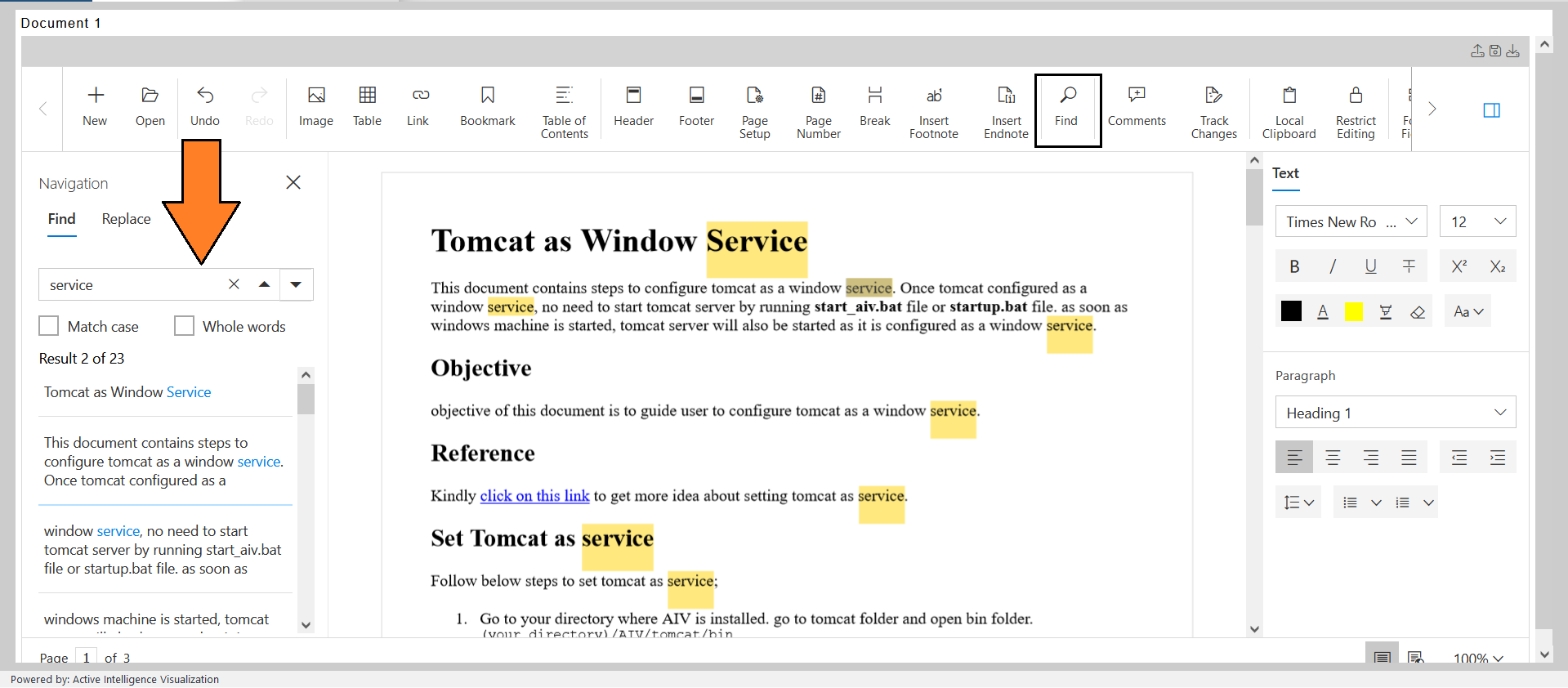Select the 'Tomcat as Window Service' search result

point(165,392)
